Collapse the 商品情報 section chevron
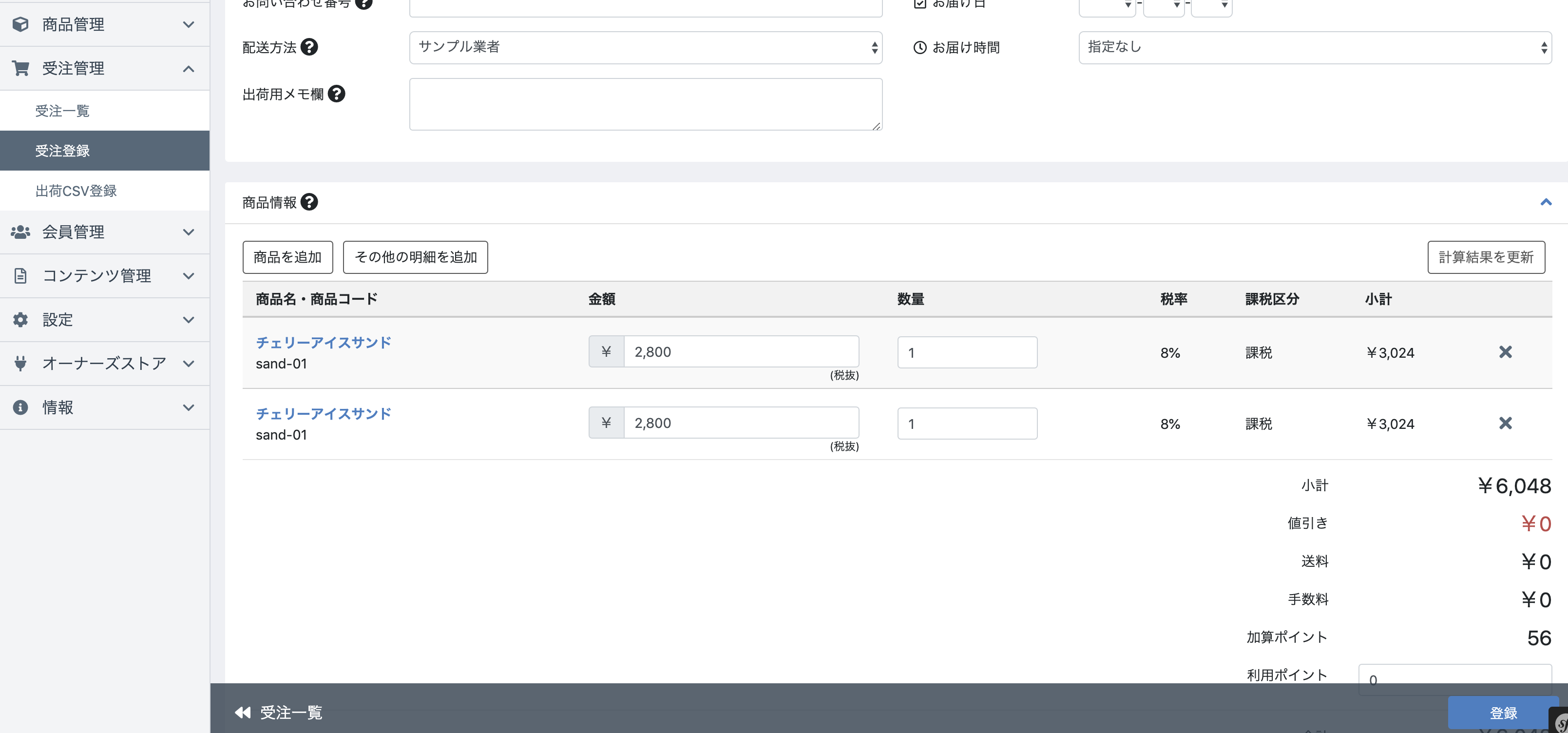 point(1546,202)
